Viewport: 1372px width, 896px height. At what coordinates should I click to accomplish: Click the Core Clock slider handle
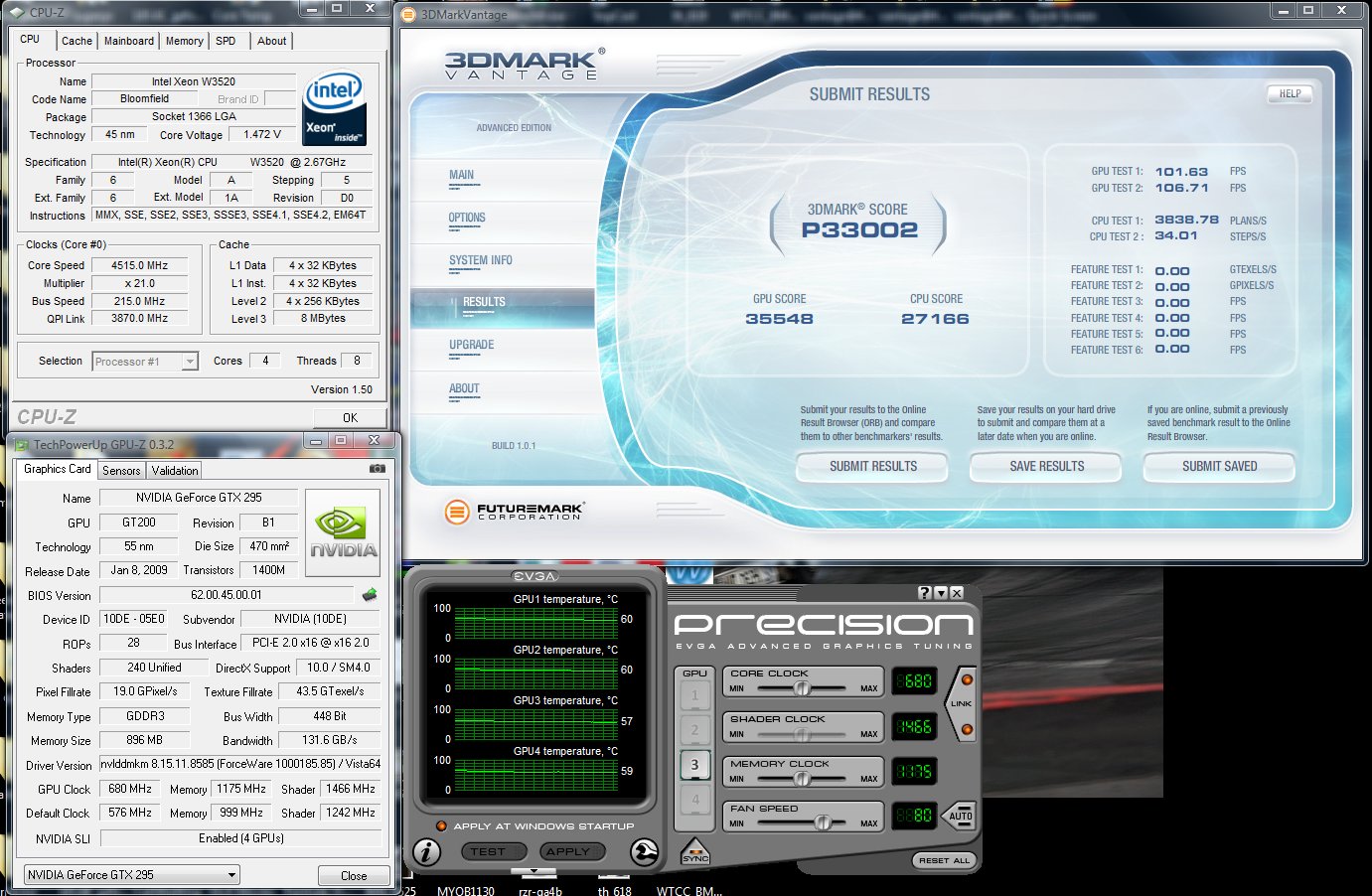(x=802, y=688)
